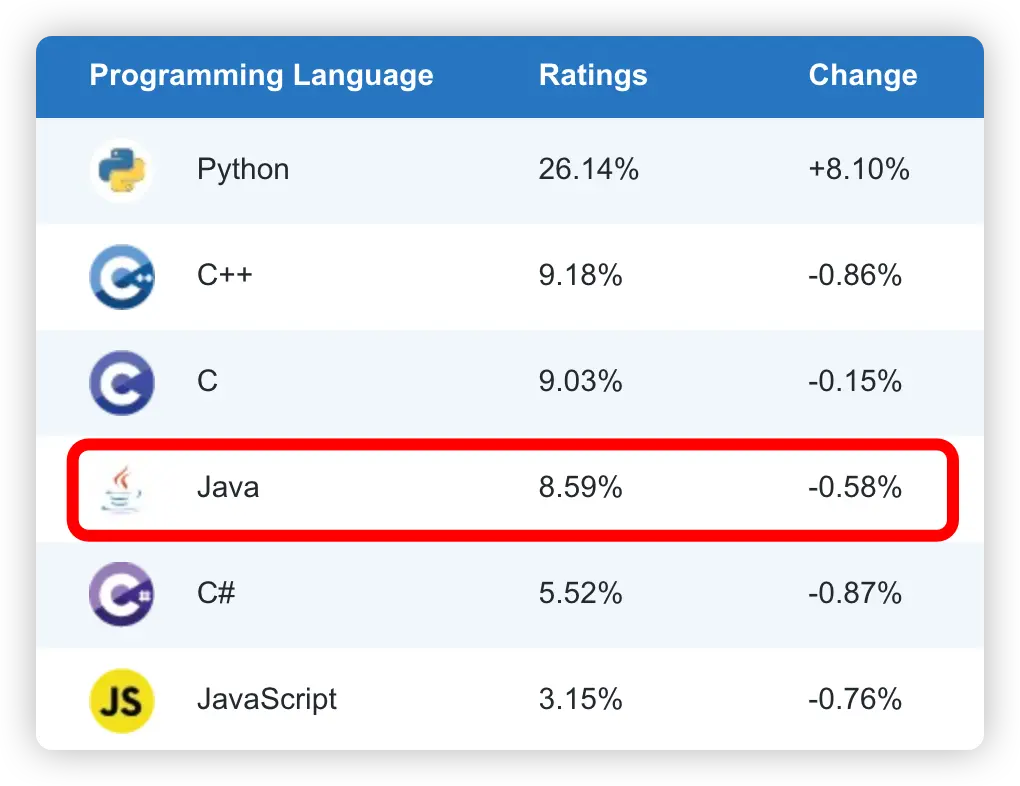Click the Python logo icon
The width and height of the screenshot is (1020, 786).
[x=121, y=170]
